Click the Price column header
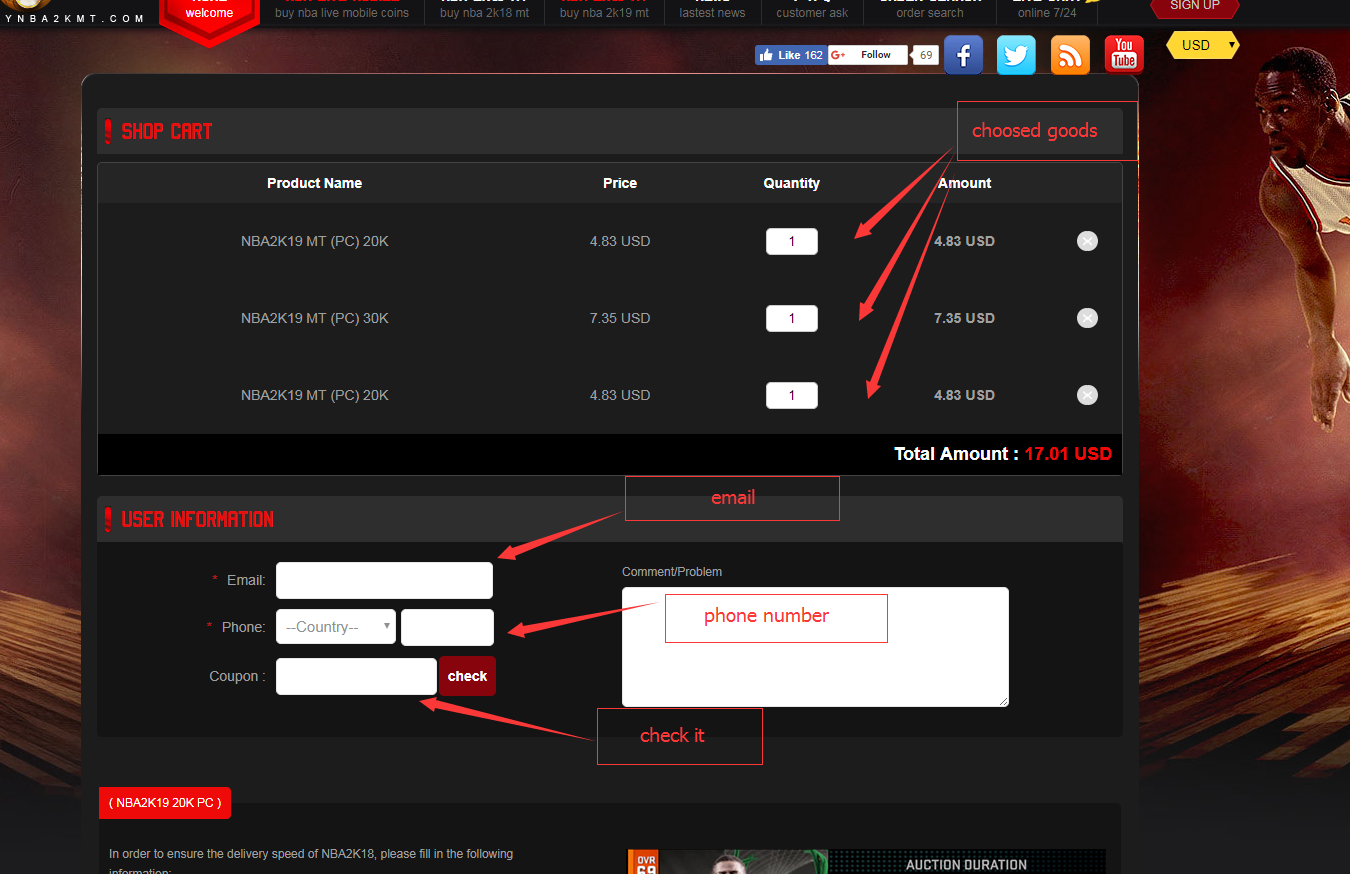 point(620,183)
